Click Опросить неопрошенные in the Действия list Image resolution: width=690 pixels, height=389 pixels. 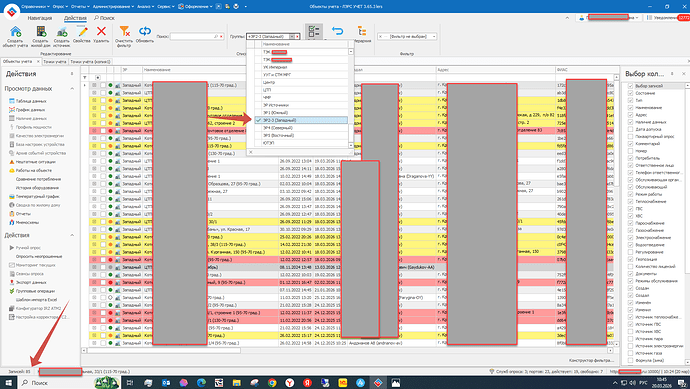coord(39,256)
